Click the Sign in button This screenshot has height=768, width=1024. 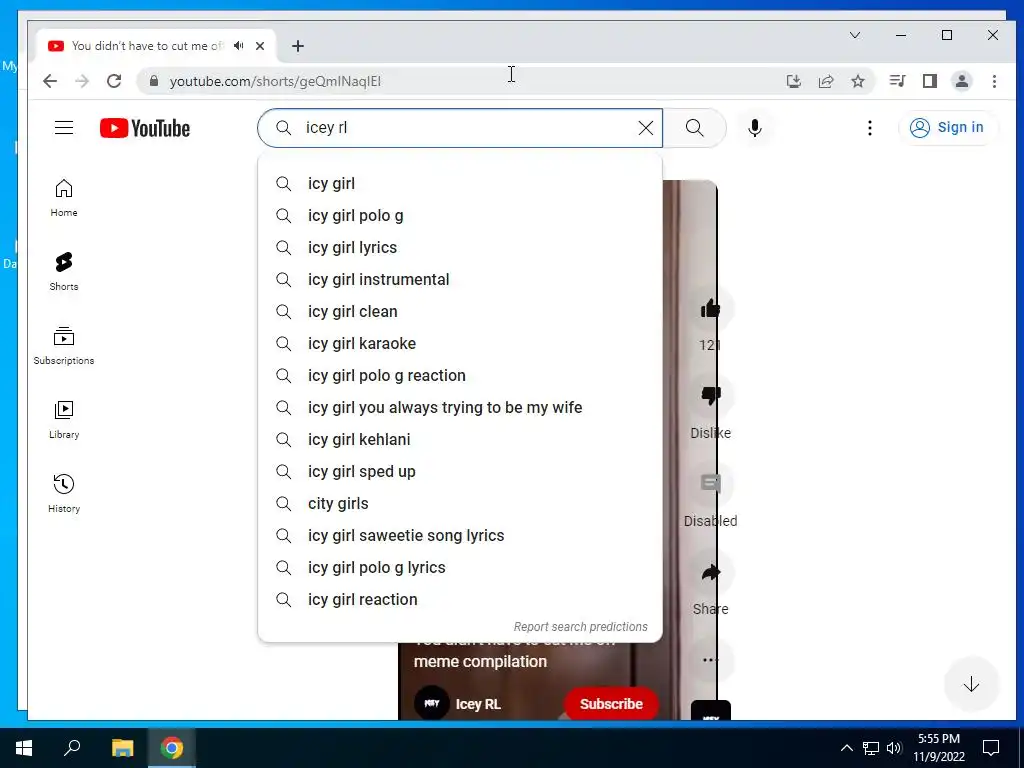point(948,127)
